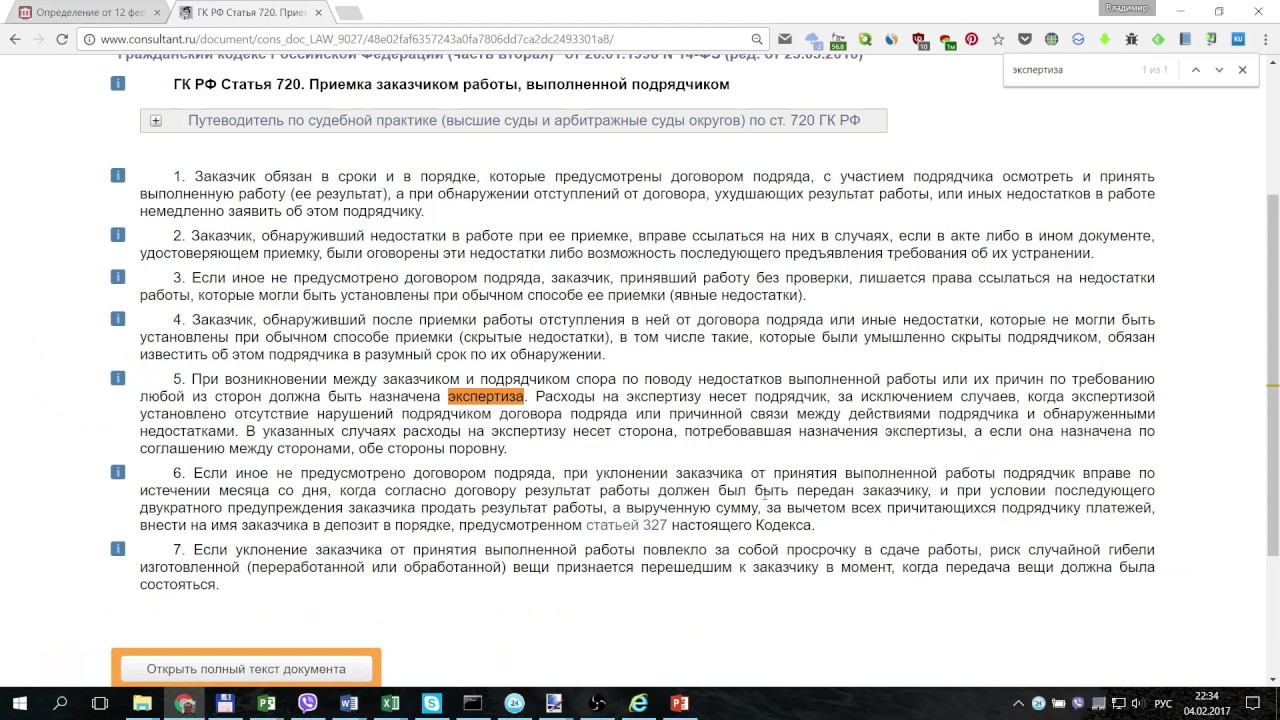Open full document text button
Image resolution: width=1280 pixels, height=720 pixels.
[x=246, y=669]
